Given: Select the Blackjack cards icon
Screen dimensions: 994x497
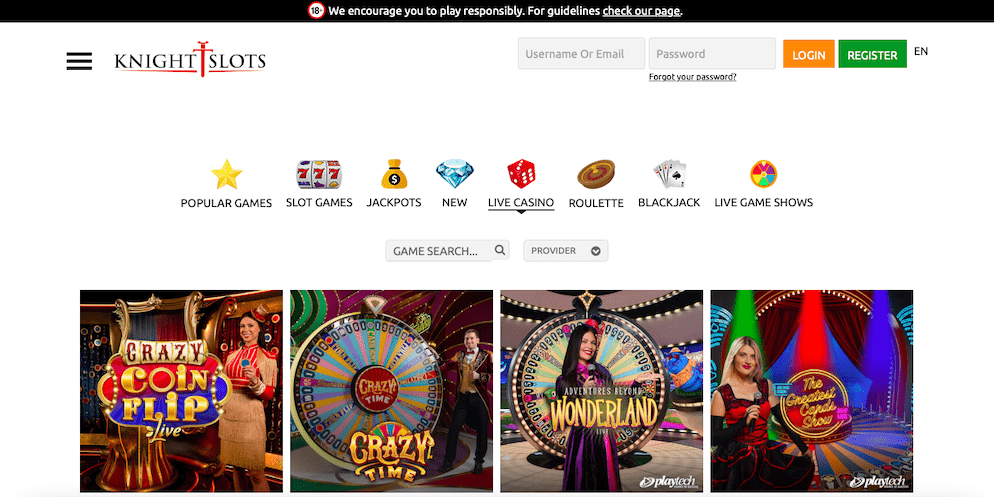Looking at the screenshot, I should tap(669, 174).
